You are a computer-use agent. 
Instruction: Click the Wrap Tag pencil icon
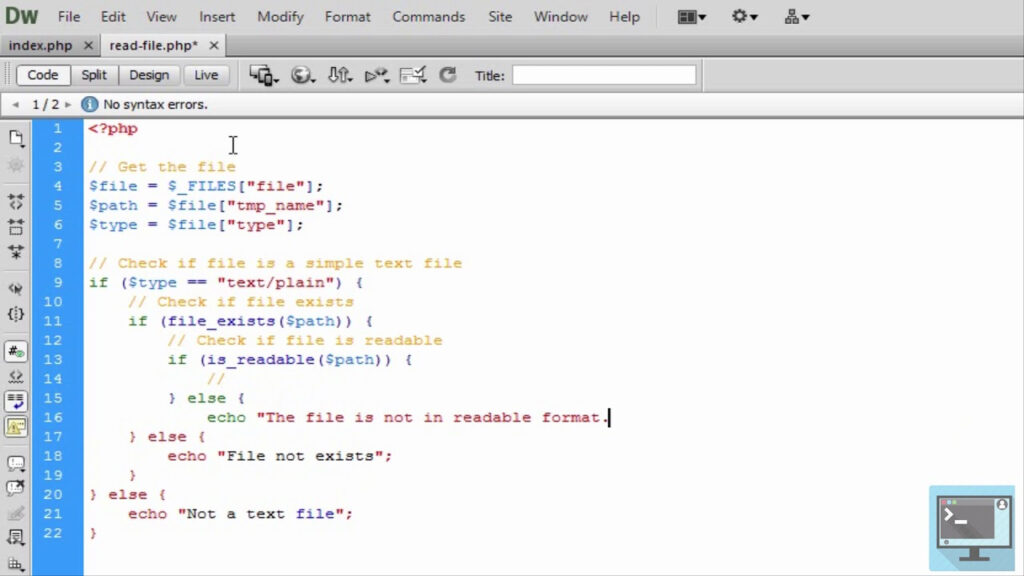click(16, 513)
